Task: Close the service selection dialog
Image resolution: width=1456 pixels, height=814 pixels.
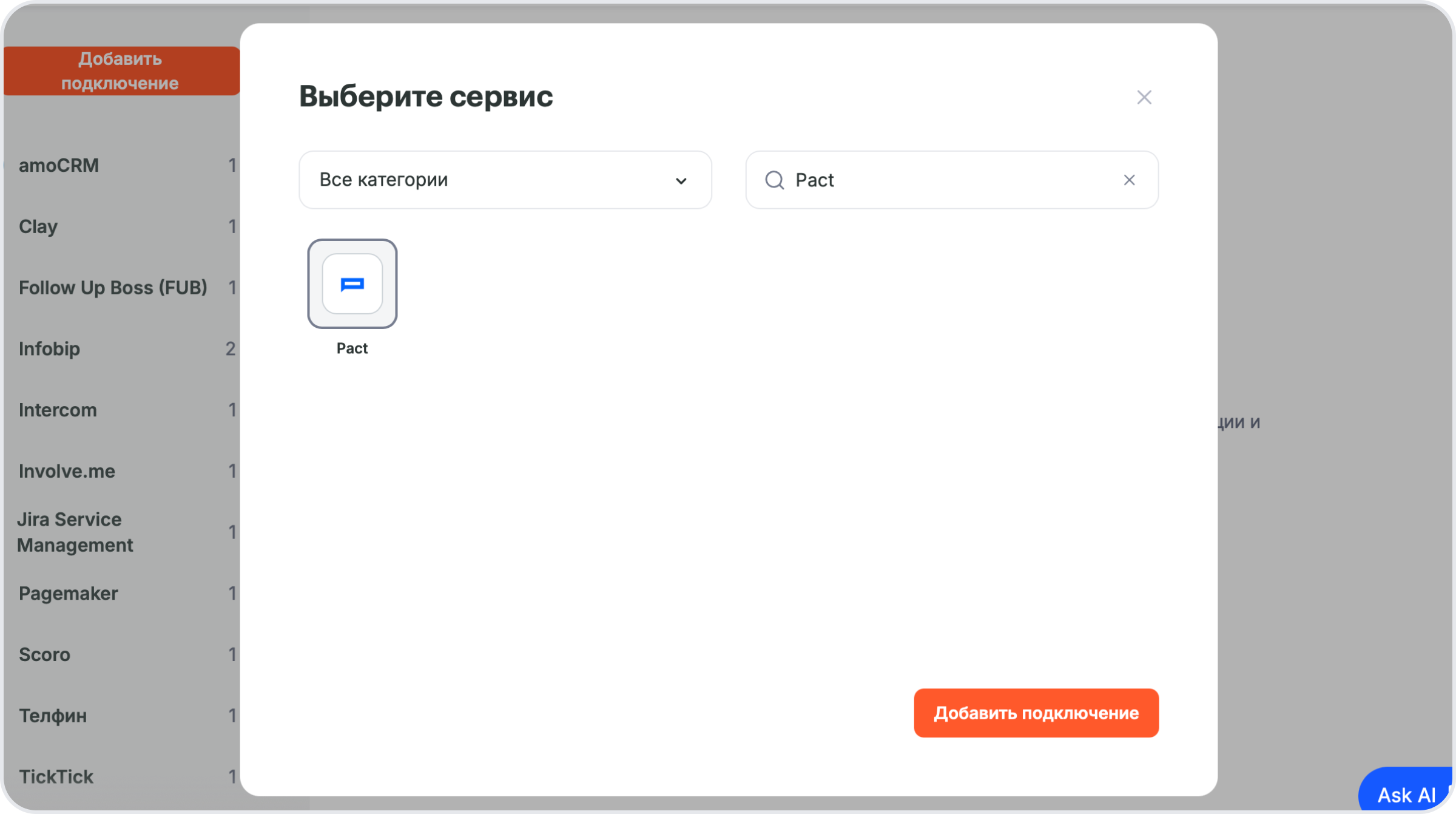Action: pos(1144,97)
